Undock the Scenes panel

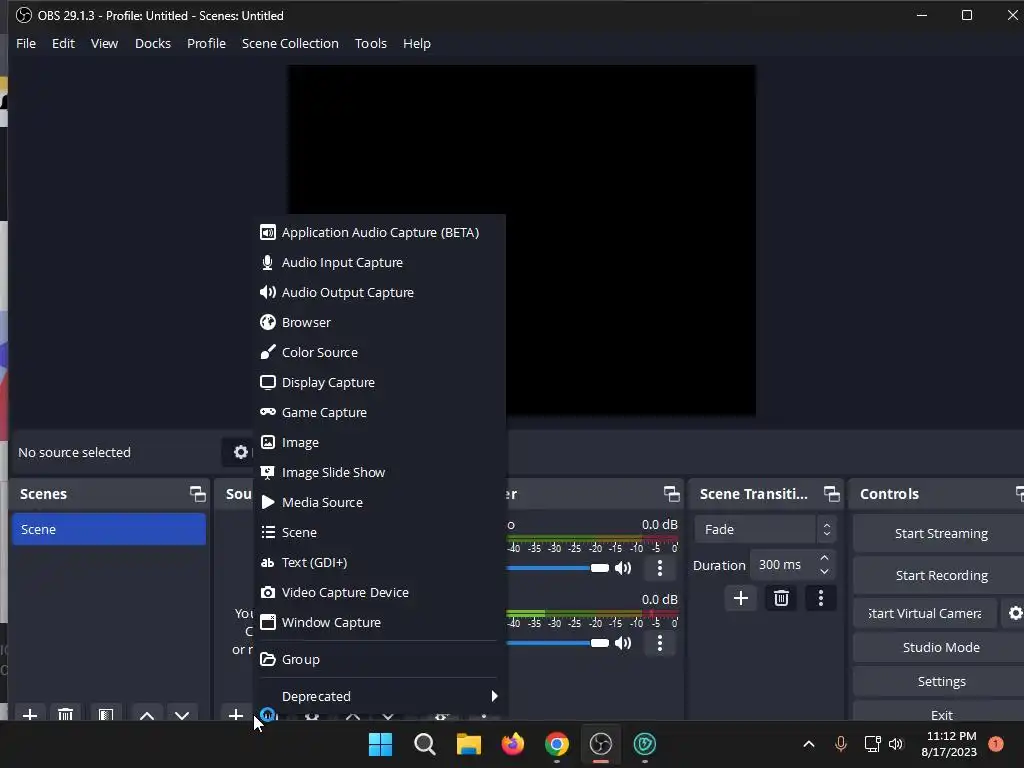197,494
